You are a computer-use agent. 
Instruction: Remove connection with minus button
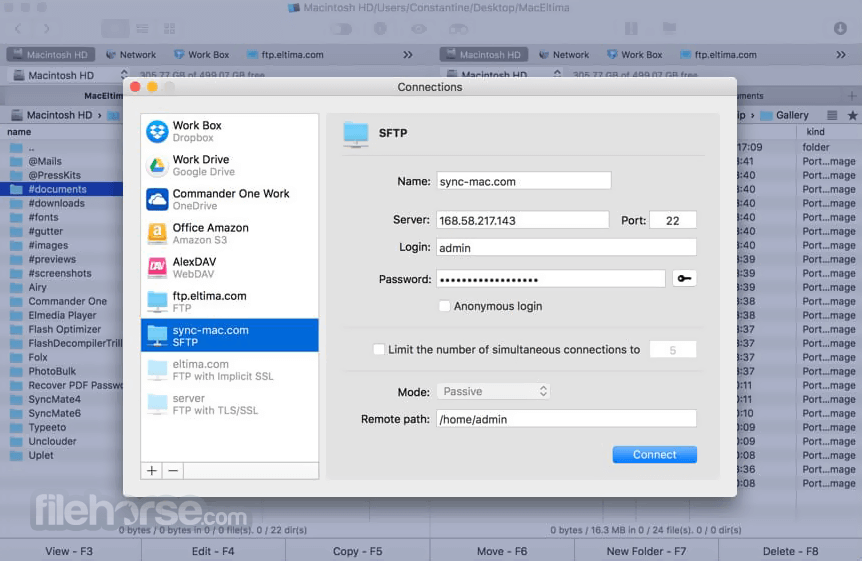pyautogui.click(x=173, y=471)
